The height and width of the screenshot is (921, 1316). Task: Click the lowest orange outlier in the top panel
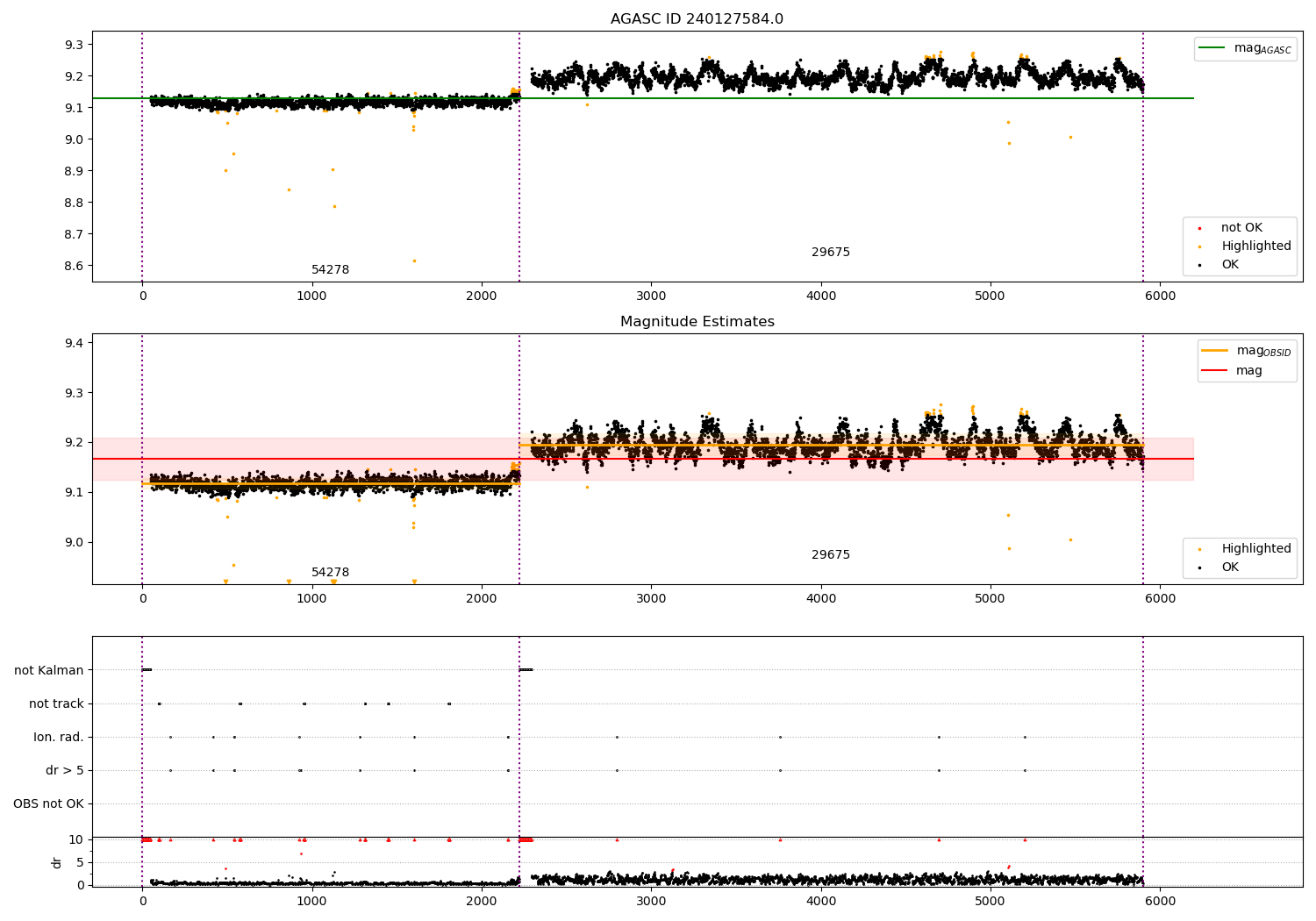pos(414,261)
